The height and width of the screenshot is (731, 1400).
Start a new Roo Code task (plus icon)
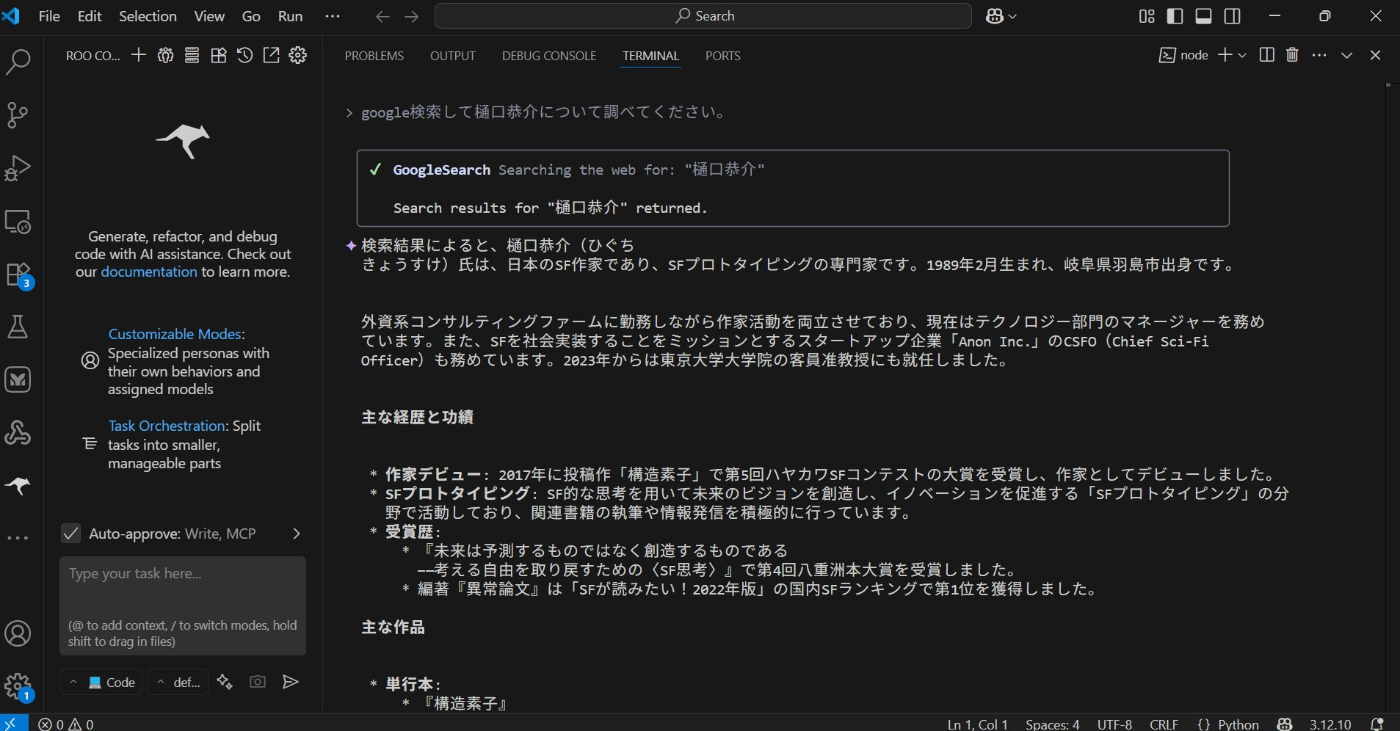[x=139, y=55]
